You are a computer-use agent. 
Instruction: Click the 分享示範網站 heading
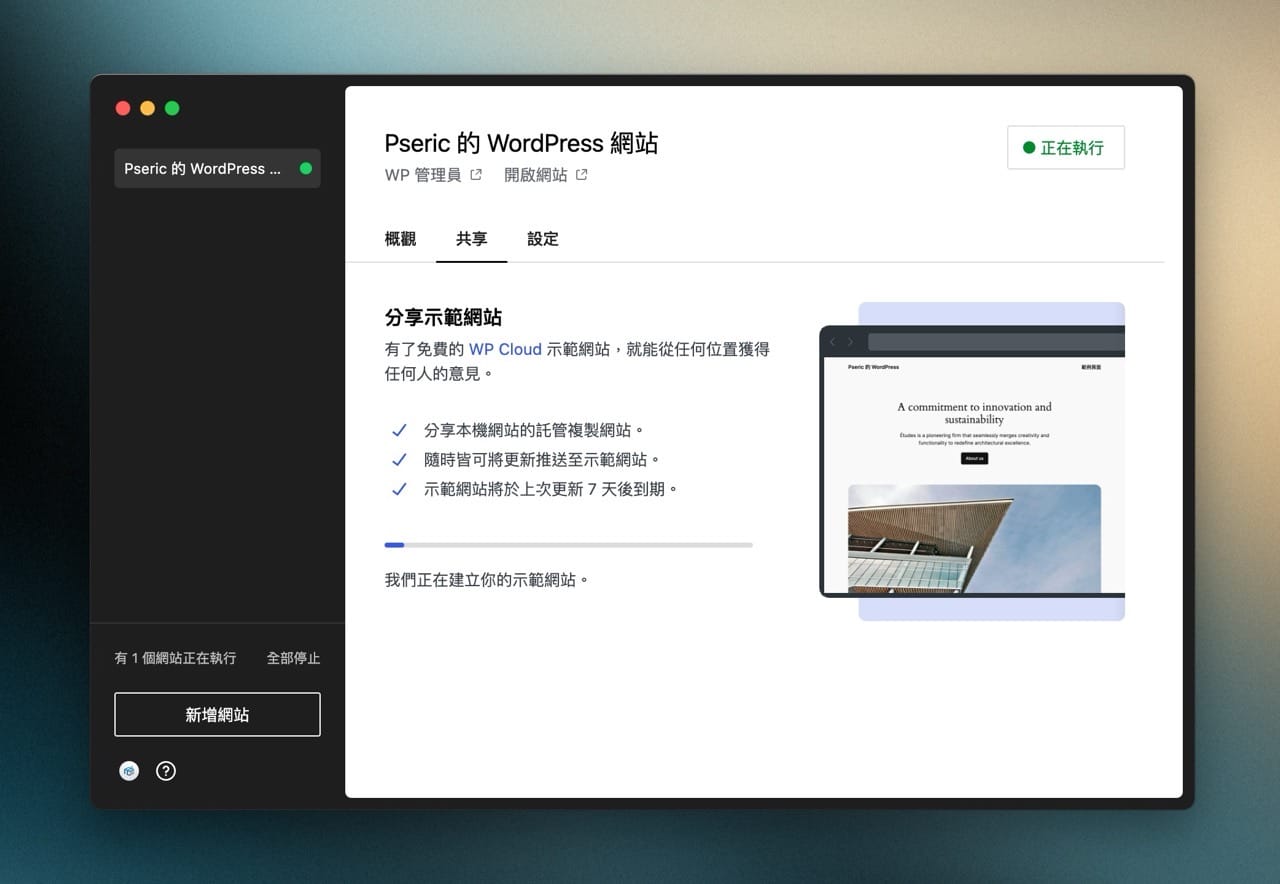click(x=443, y=318)
